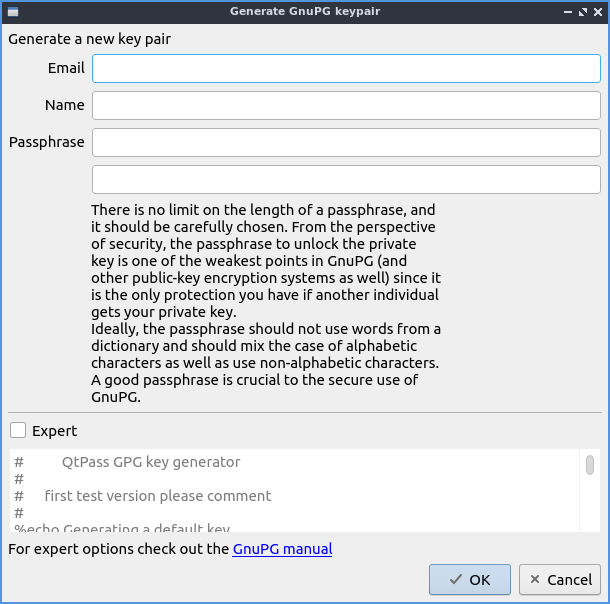The image size is (610, 604).
Task: Enable the Expert checkbox
Action: (x=18, y=431)
